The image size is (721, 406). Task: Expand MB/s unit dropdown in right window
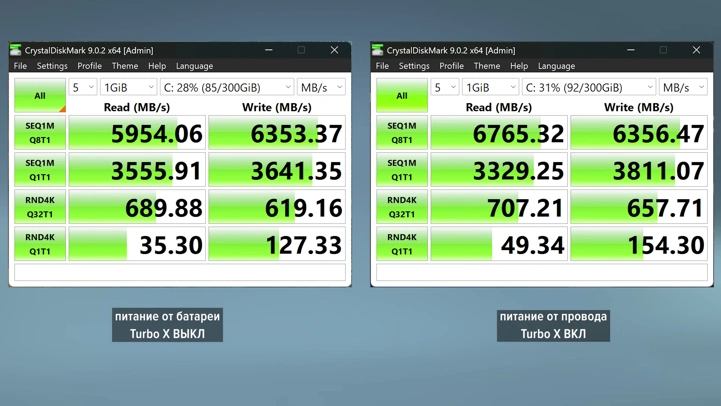coord(683,87)
